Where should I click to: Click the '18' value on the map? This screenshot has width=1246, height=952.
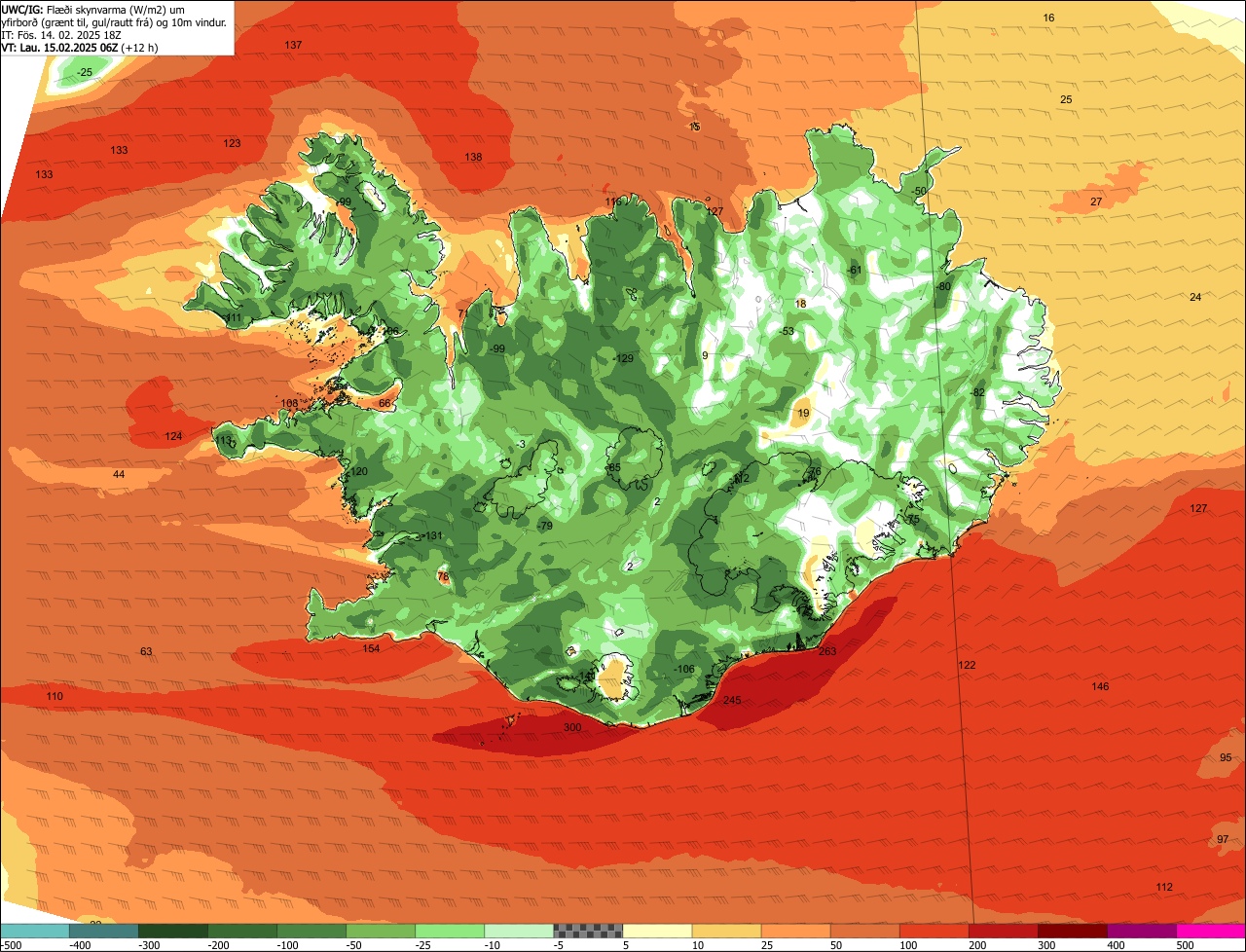point(801,304)
